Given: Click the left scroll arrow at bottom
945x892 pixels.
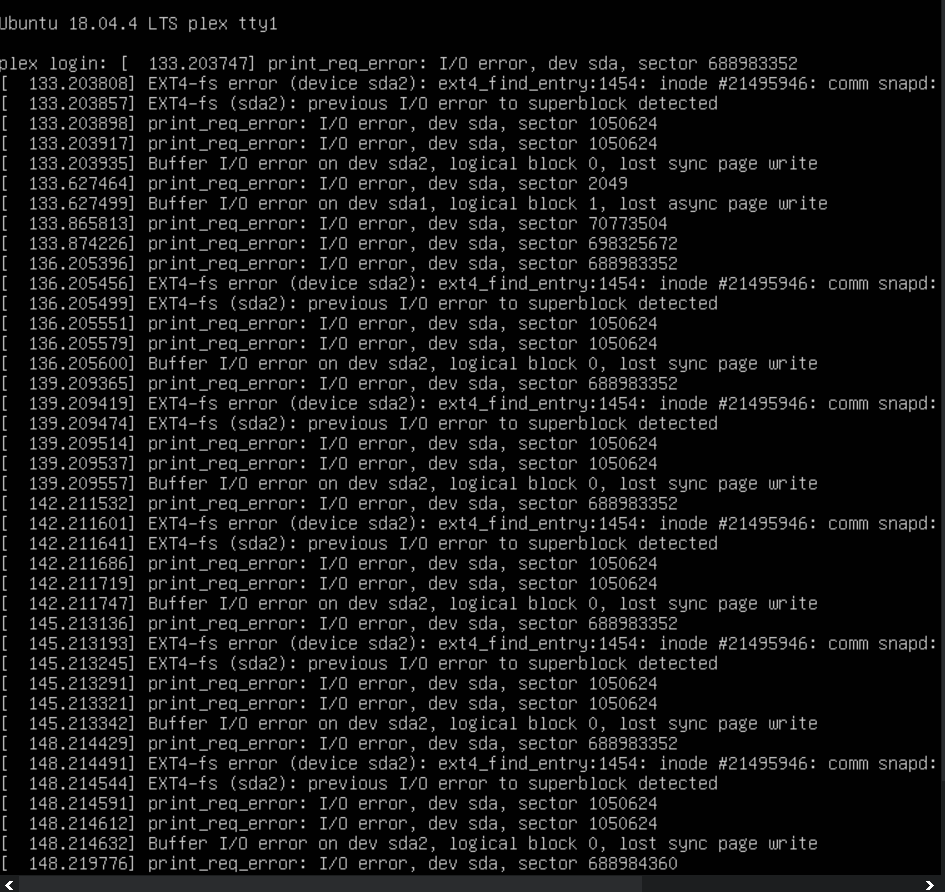Looking at the screenshot, I should [x=9, y=885].
